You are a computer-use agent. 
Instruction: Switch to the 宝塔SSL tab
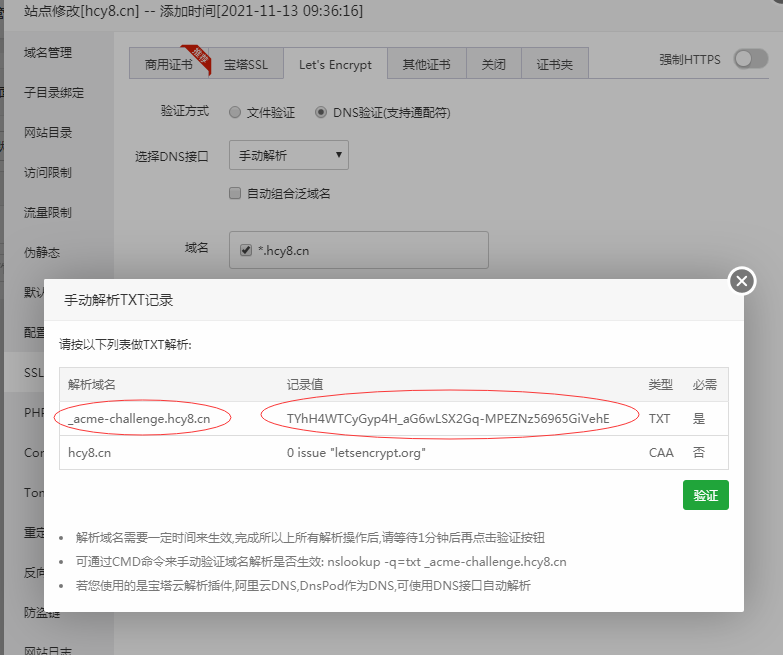tap(246, 64)
